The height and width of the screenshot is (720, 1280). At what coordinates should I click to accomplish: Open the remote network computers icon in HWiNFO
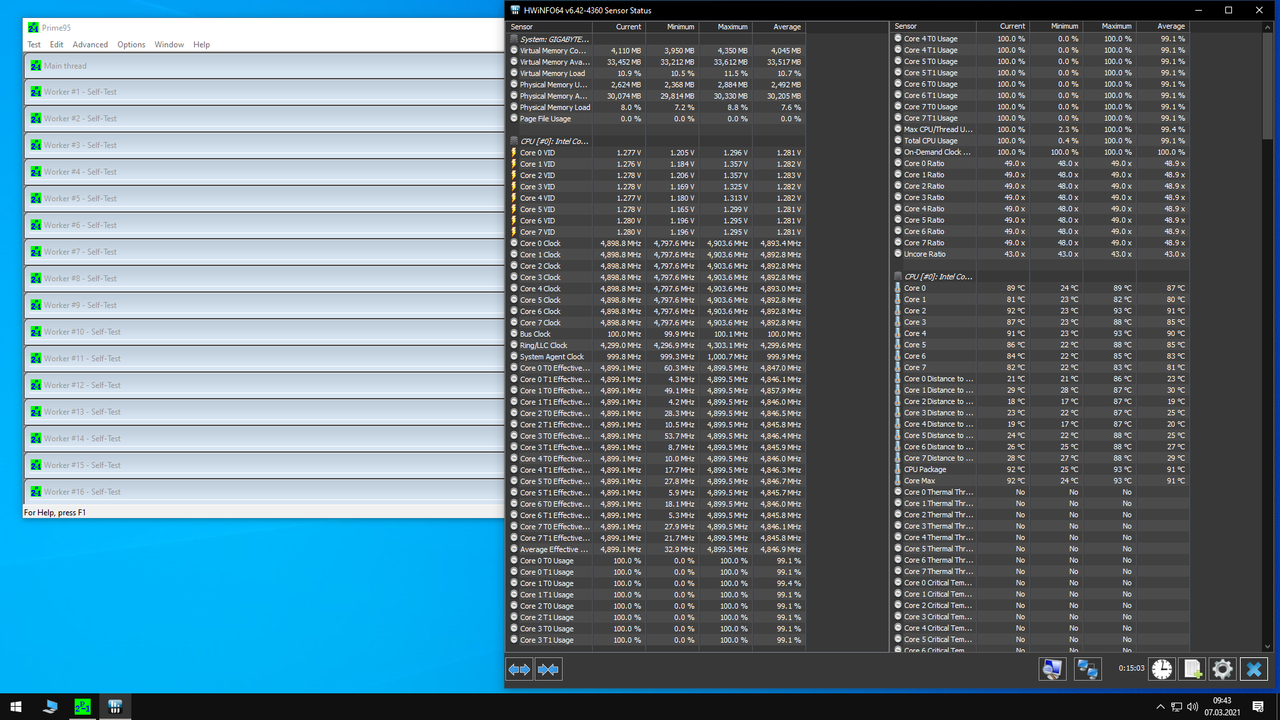[x=1088, y=669]
